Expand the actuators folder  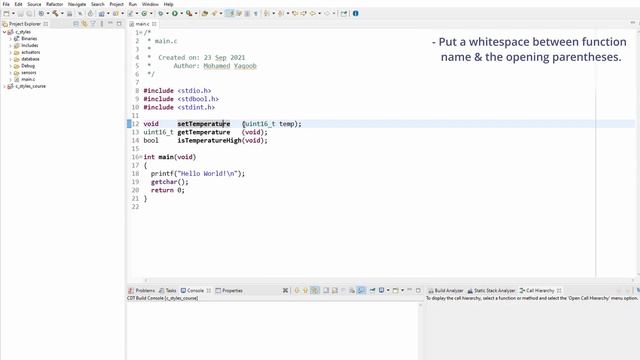(10, 52)
